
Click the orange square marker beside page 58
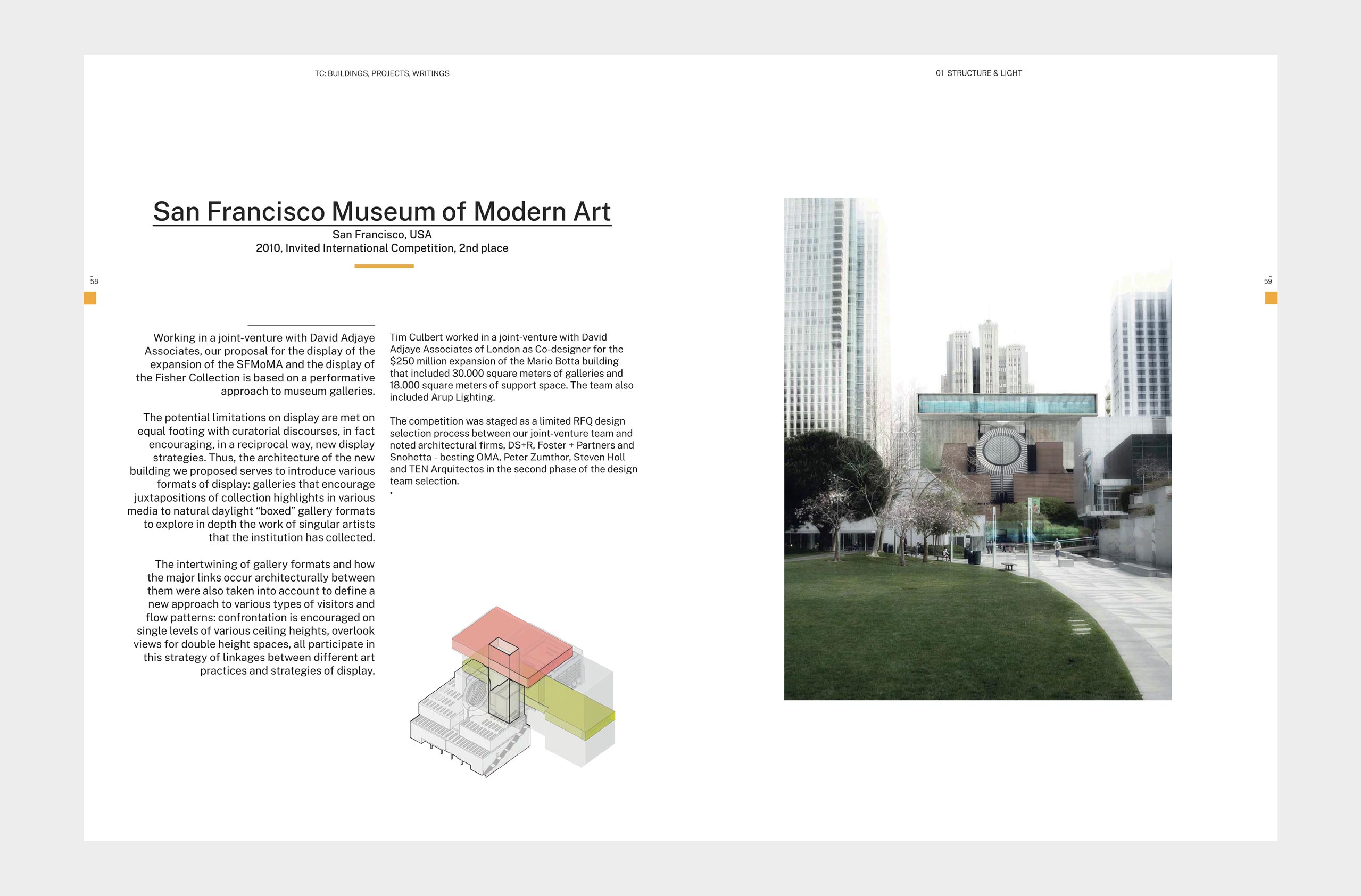90,298
